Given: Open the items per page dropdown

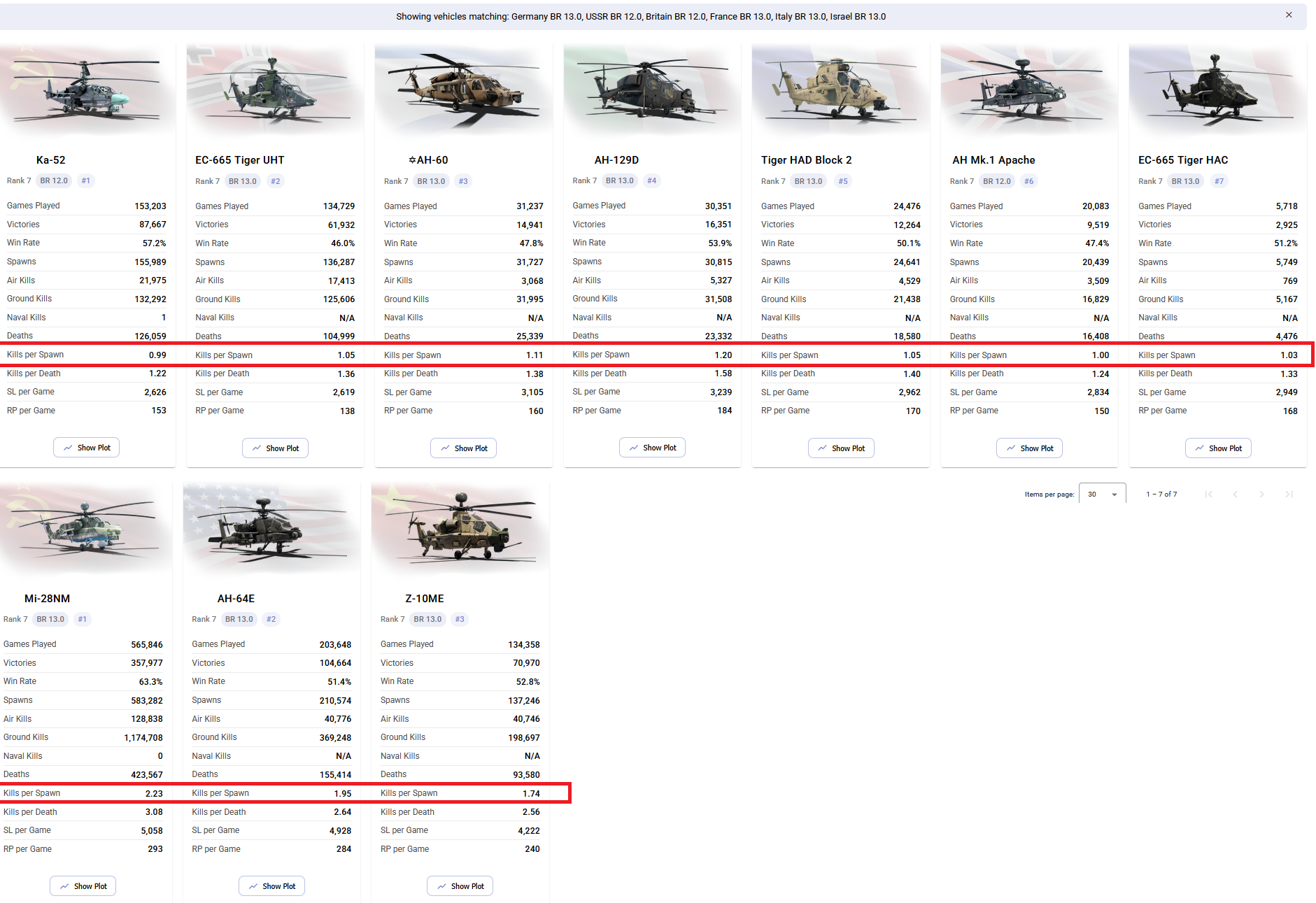Looking at the screenshot, I should 1102,495.
